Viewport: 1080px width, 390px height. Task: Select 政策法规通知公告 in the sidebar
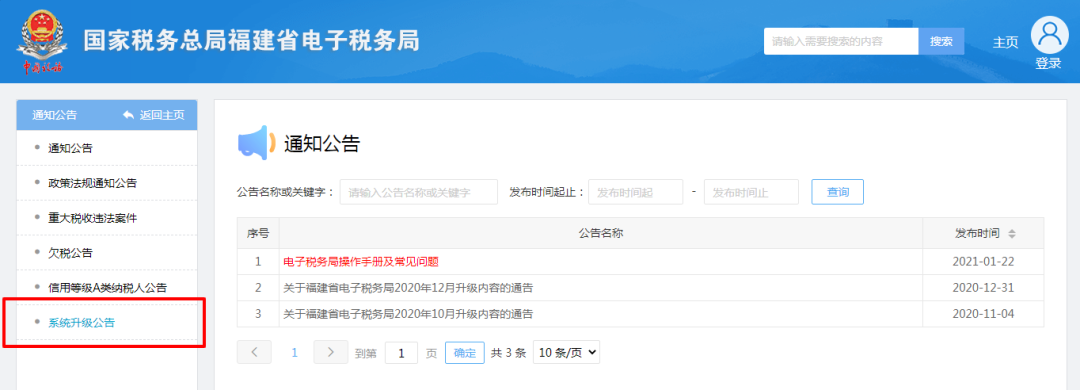(92, 183)
